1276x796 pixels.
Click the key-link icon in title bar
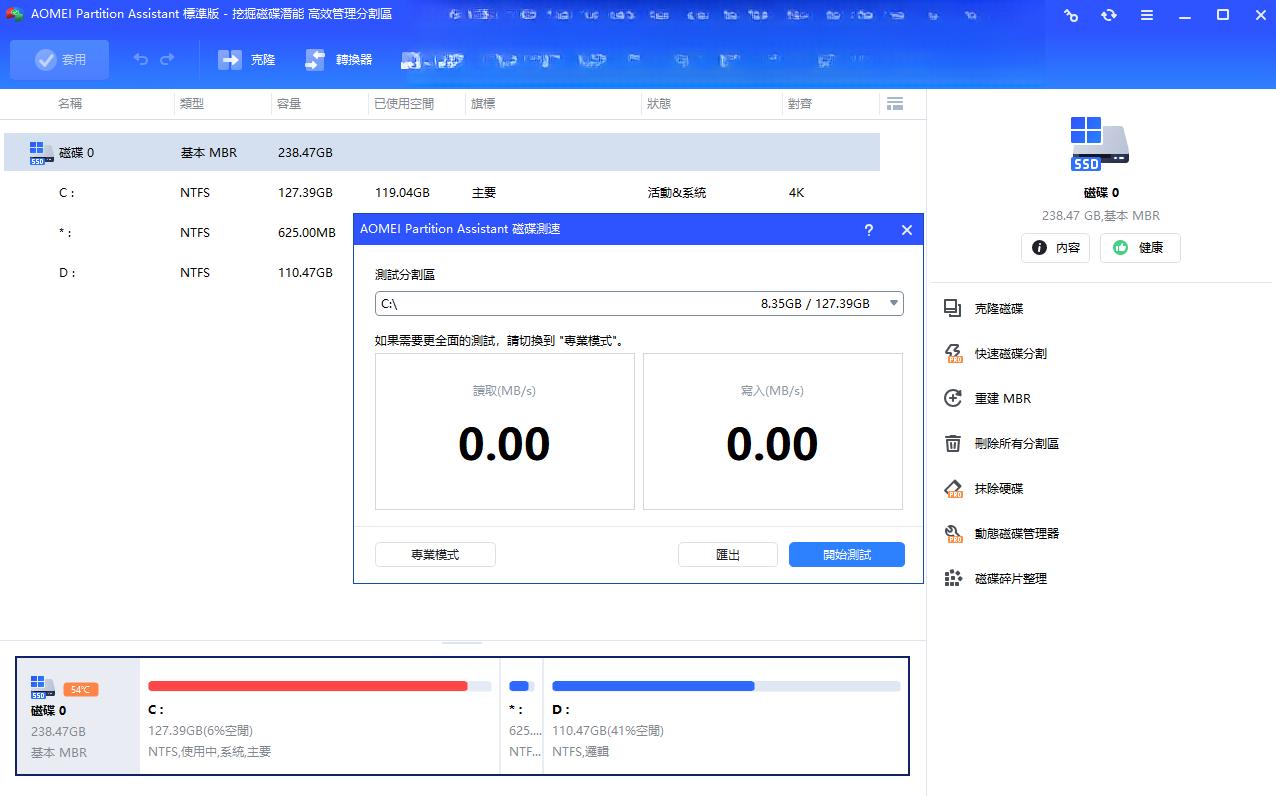pos(1071,15)
